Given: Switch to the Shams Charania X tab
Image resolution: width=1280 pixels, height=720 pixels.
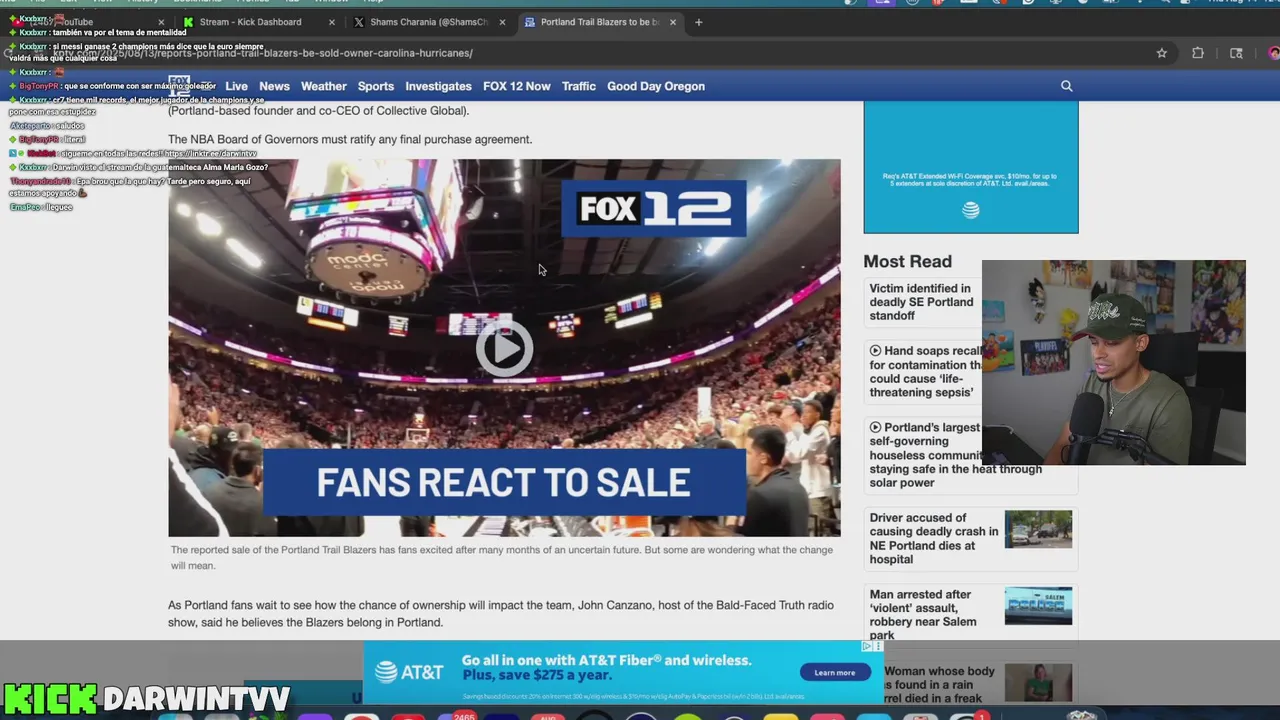Looking at the screenshot, I should coord(428,22).
